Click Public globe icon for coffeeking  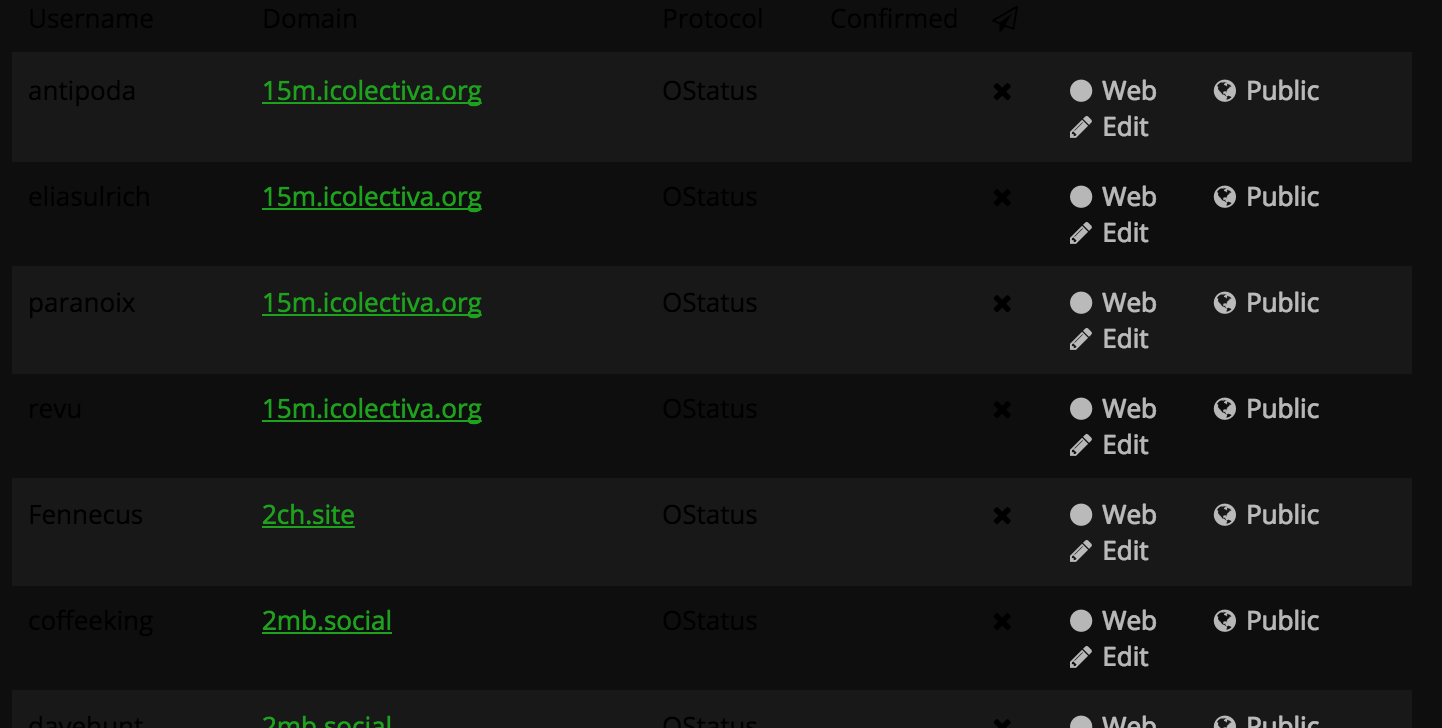[x=1225, y=621]
